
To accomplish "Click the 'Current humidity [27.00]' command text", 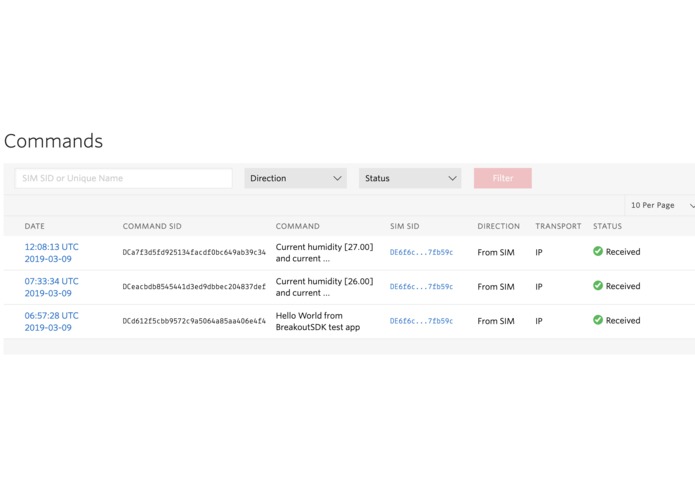I will [x=324, y=253].
